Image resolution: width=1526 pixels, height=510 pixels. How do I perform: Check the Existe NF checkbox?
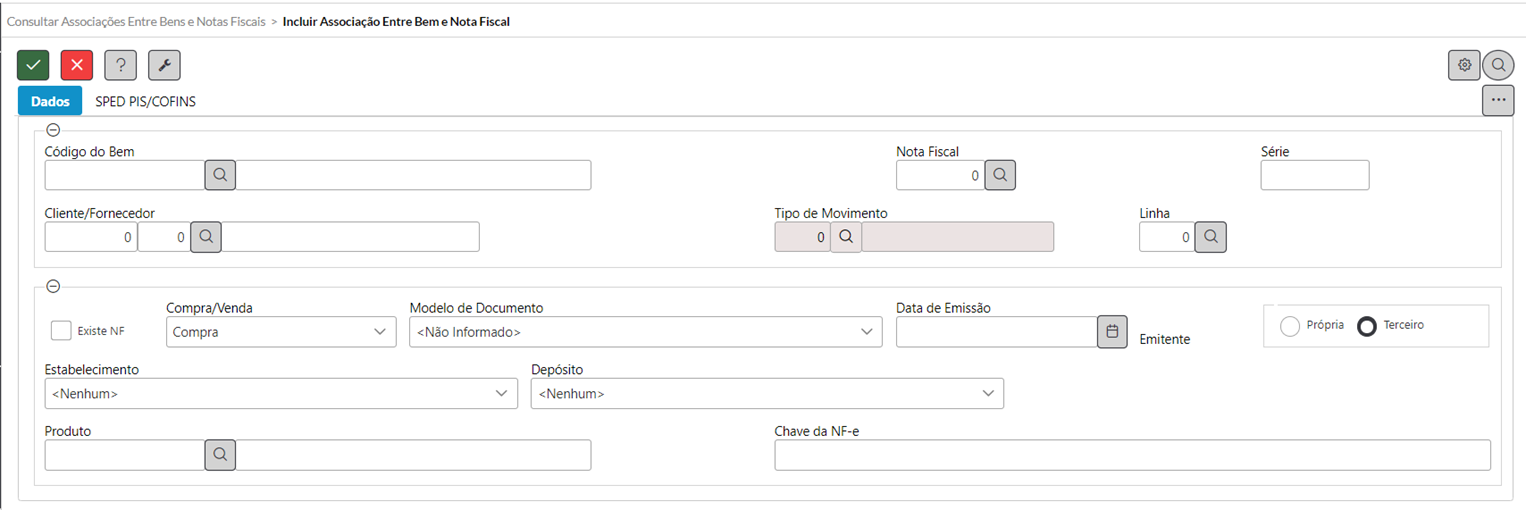click(x=61, y=331)
